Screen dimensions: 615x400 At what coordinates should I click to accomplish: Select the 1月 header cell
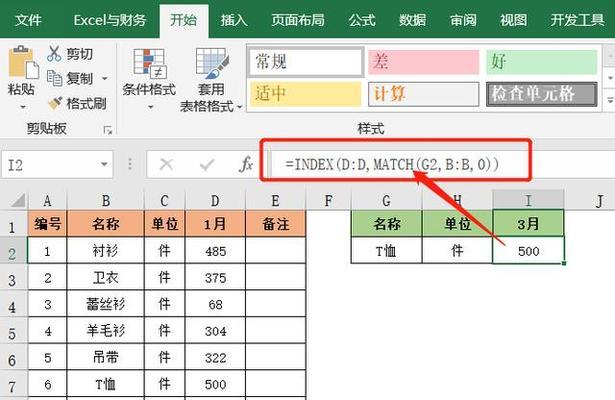(215, 224)
